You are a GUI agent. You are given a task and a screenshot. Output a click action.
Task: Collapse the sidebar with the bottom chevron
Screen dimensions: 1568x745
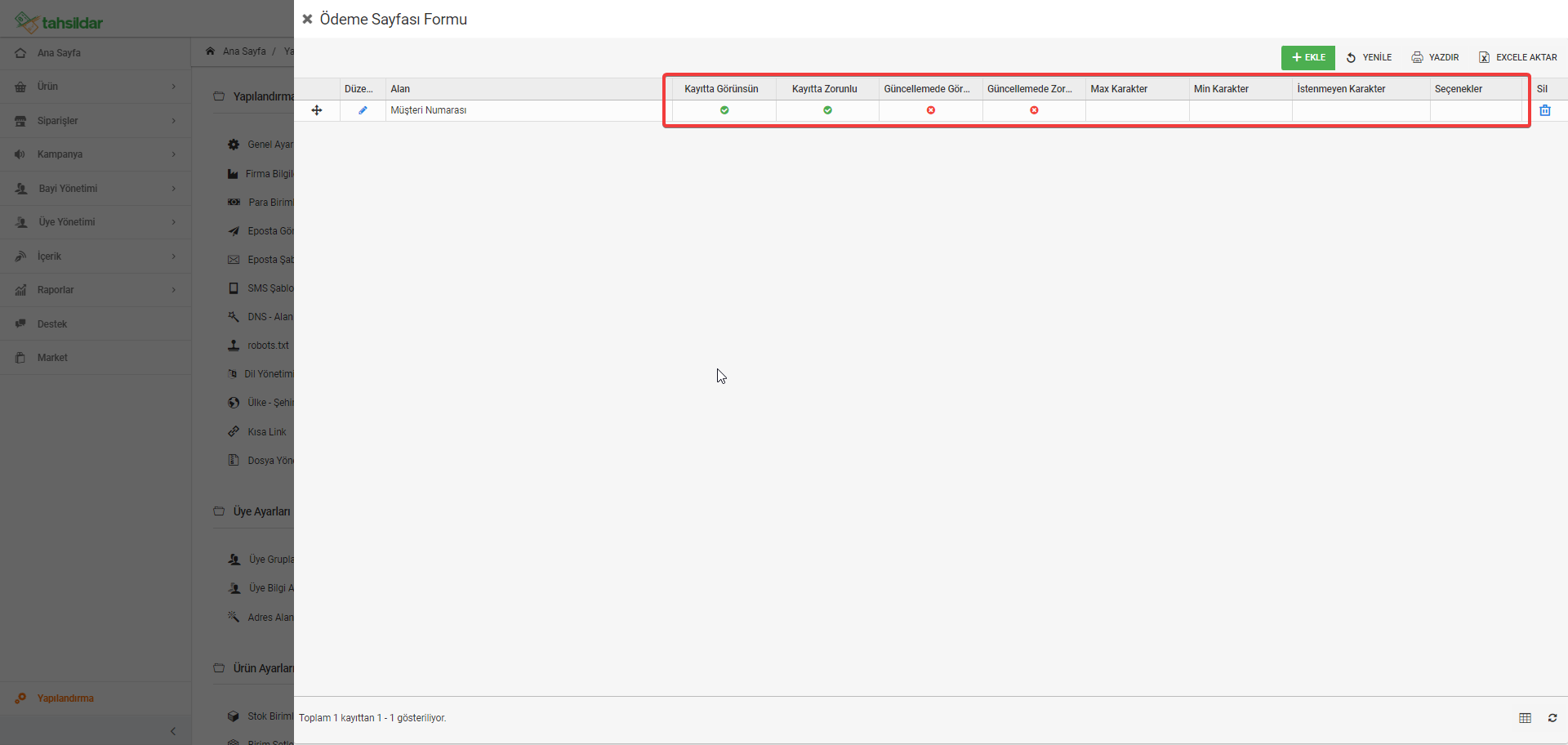coord(173,731)
